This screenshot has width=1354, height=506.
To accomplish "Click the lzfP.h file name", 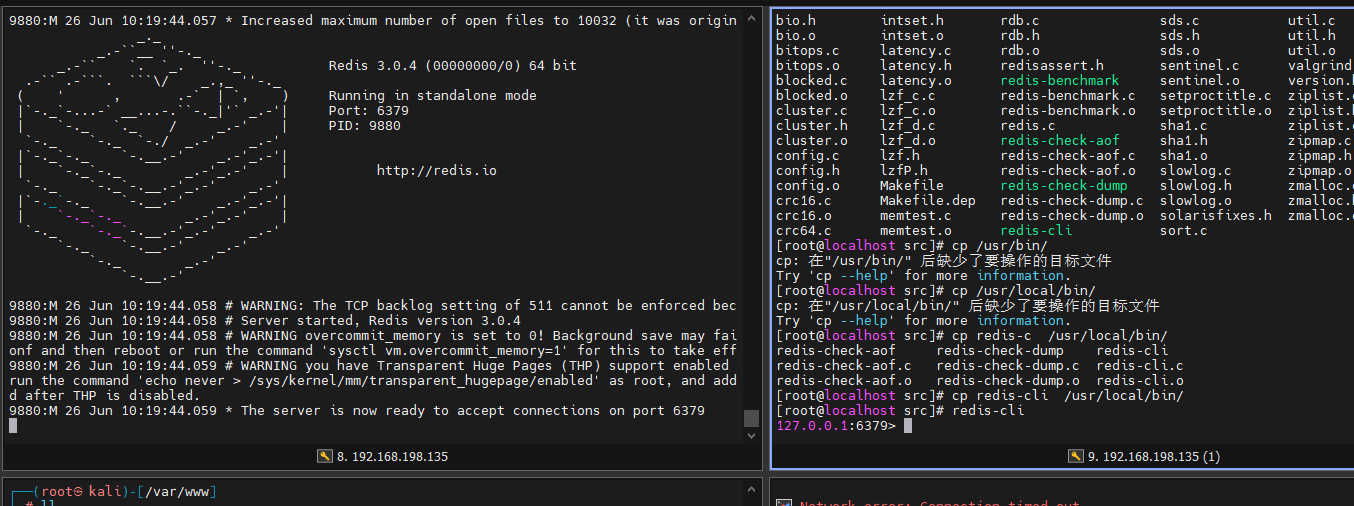I will click(x=904, y=171).
